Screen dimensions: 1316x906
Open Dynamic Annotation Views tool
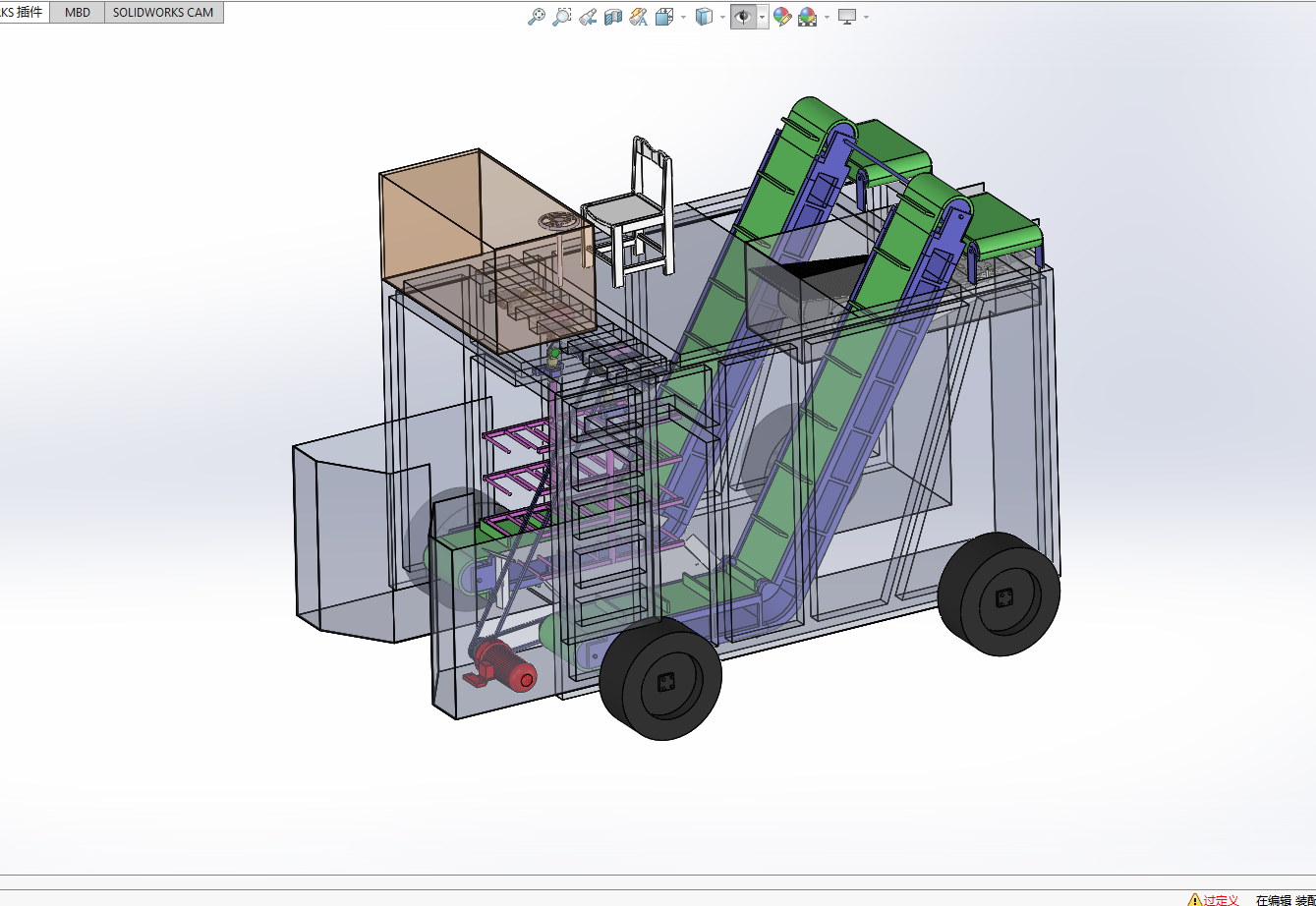[x=639, y=17]
